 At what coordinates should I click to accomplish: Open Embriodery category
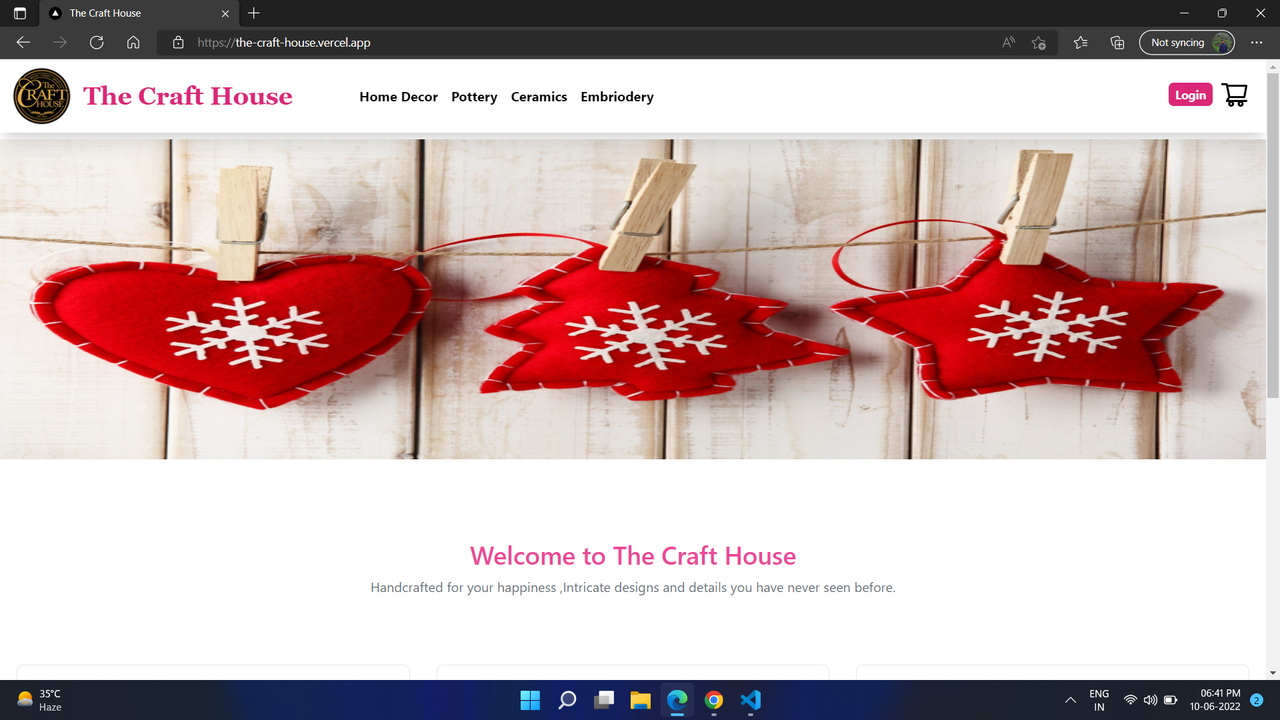tap(617, 97)
